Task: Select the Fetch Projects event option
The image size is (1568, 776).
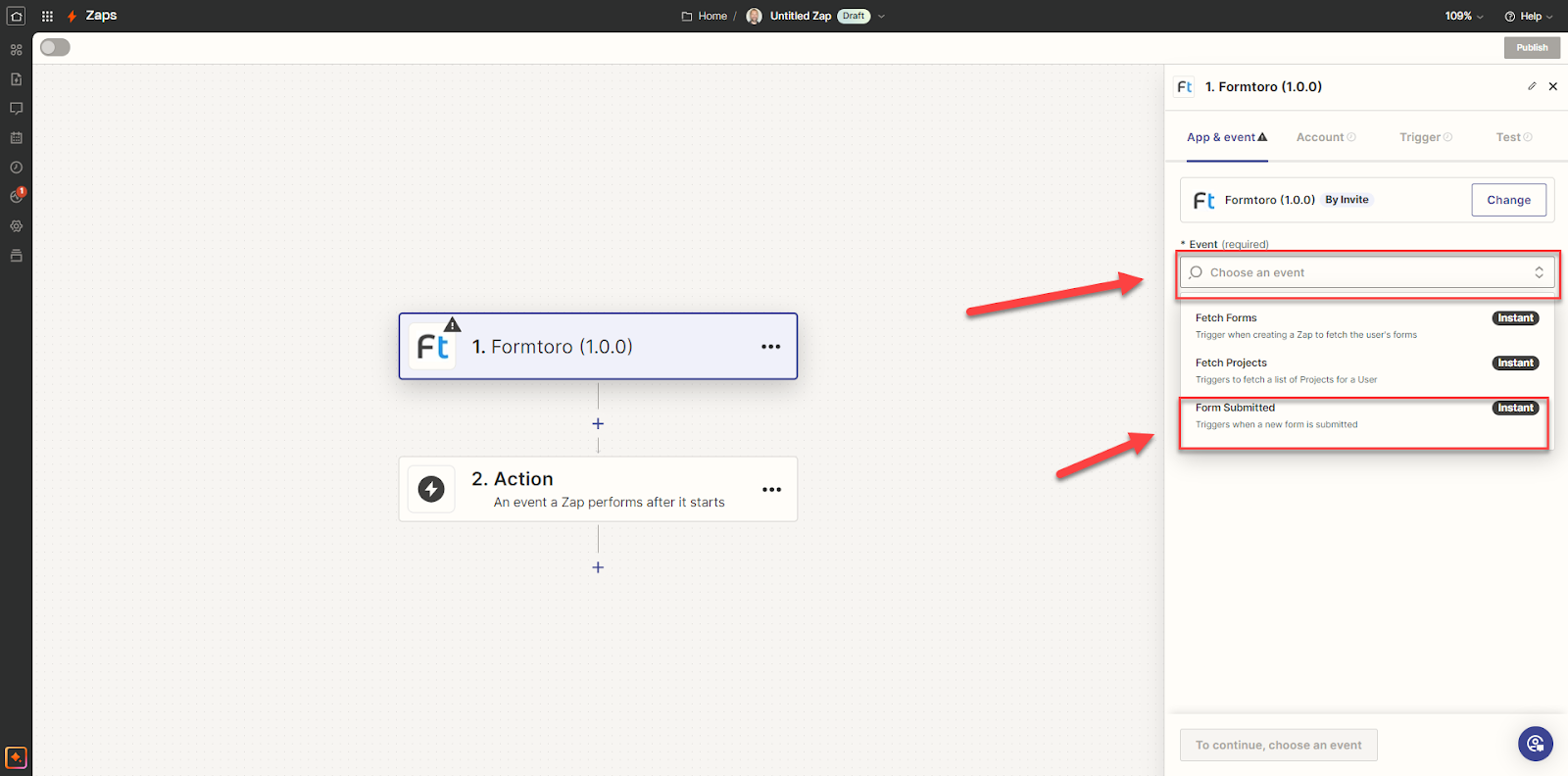Action: pyautogui.click(x=1367, y=371)
